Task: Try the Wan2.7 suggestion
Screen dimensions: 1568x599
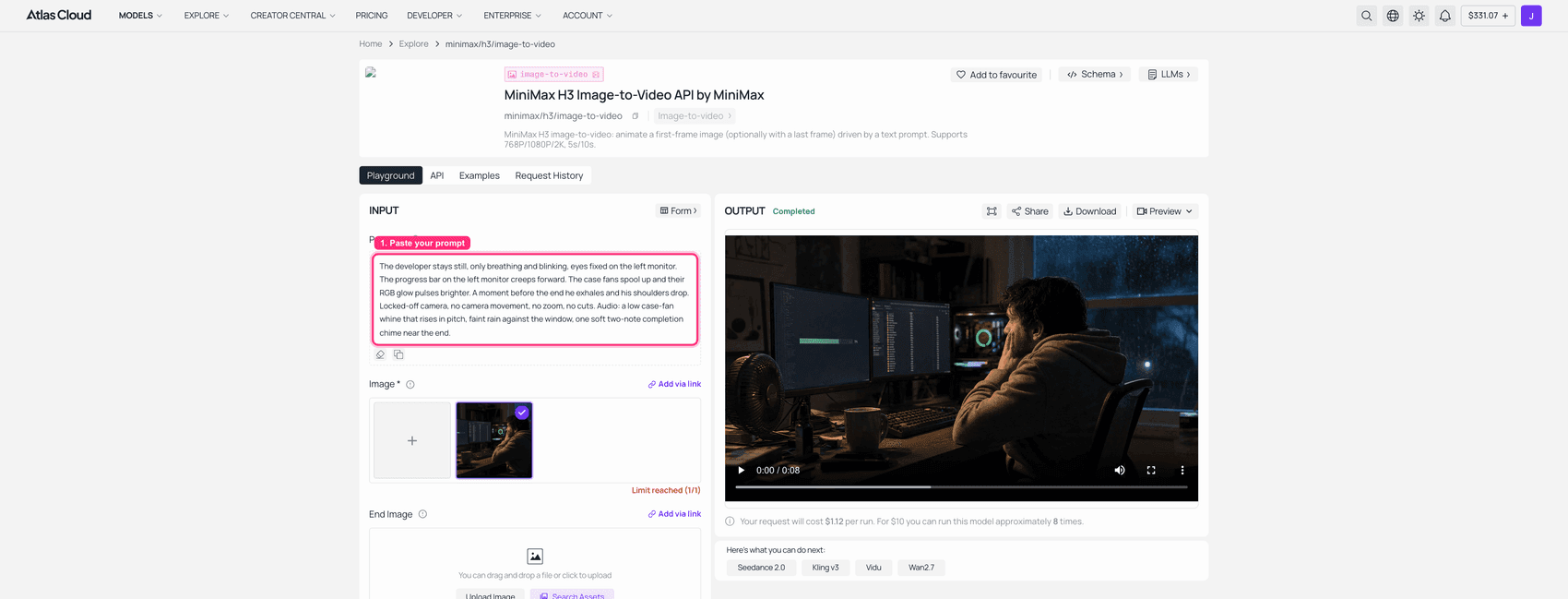Action: point(921,568)
